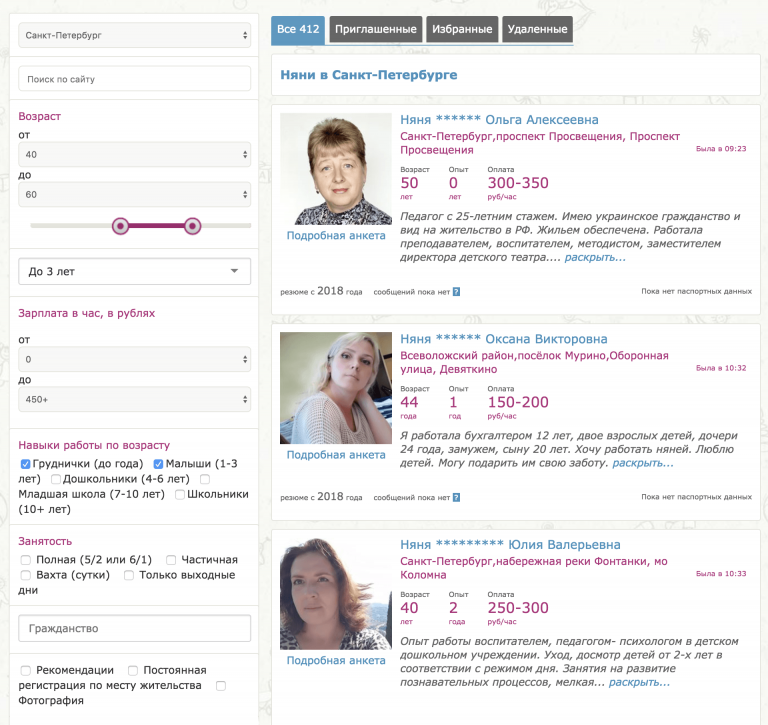Switch to the 'Все 412' tab
Image resolution: width=768 pixels, height=725 pixels.
(x=298, y=29)
